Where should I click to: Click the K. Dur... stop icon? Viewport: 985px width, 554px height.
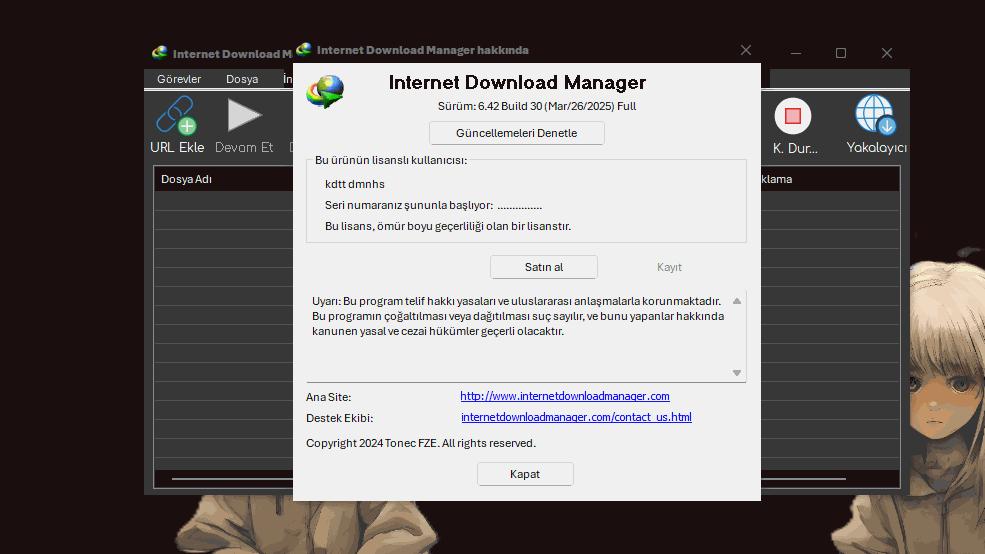(793, 116)
